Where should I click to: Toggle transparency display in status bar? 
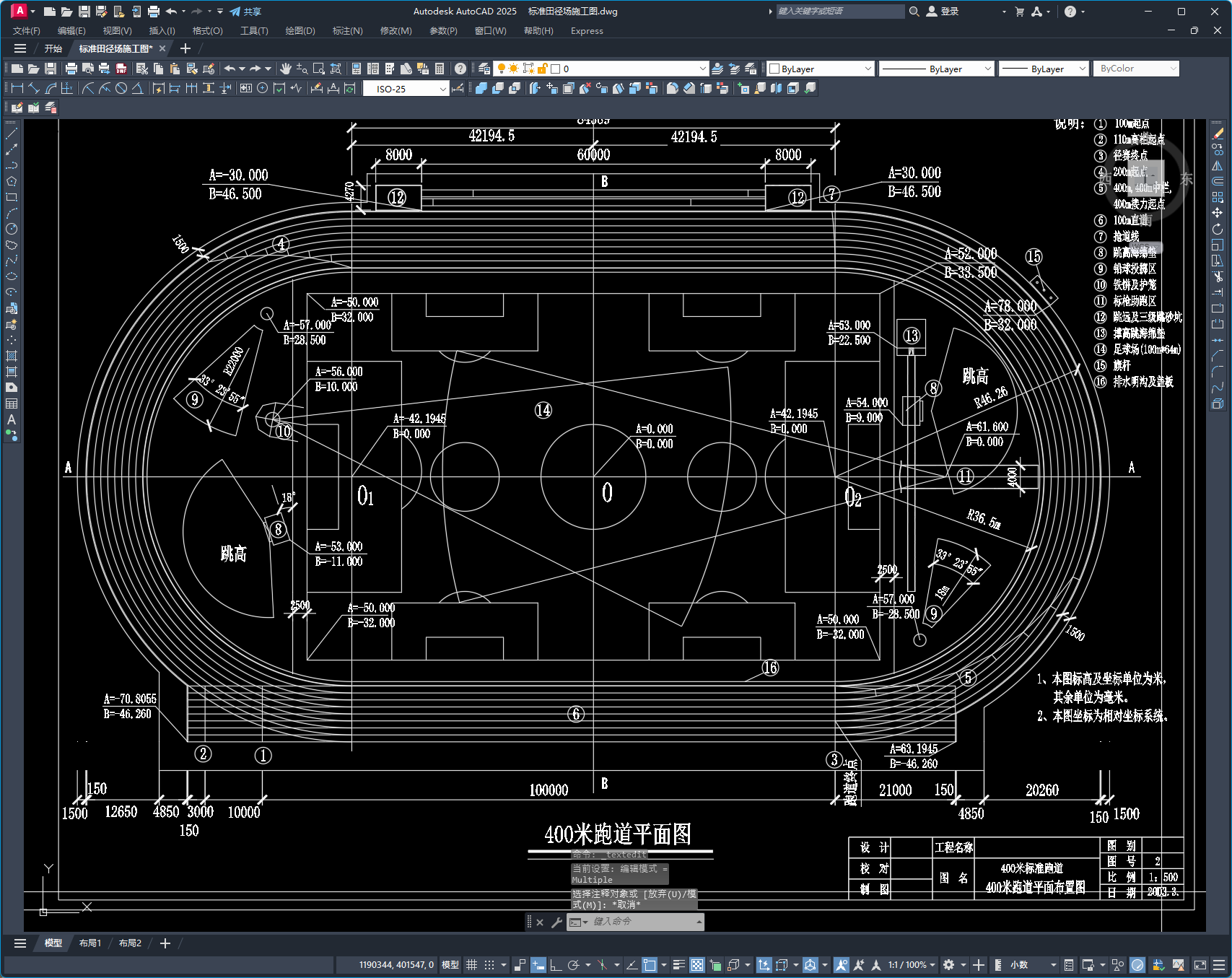[x=697, y=965]
